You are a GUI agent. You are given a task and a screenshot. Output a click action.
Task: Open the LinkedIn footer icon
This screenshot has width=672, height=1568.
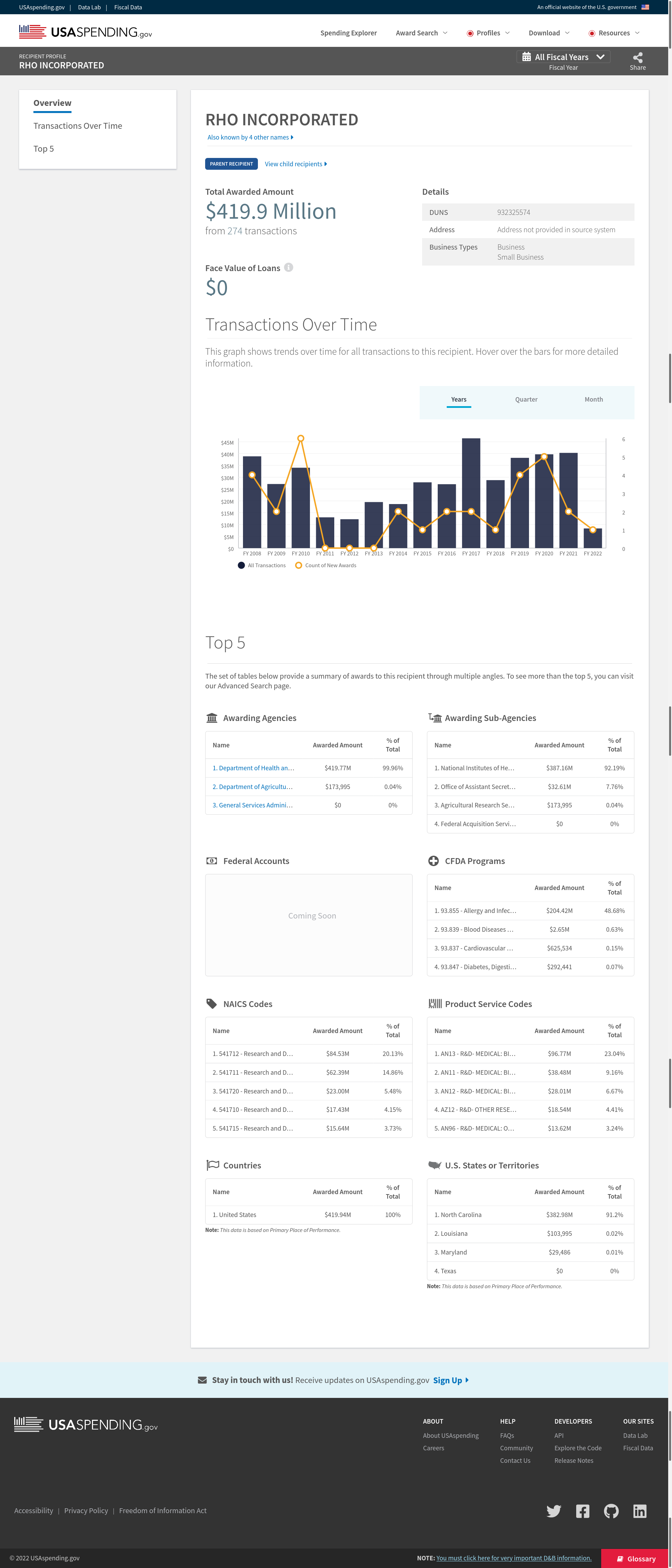640,1511
